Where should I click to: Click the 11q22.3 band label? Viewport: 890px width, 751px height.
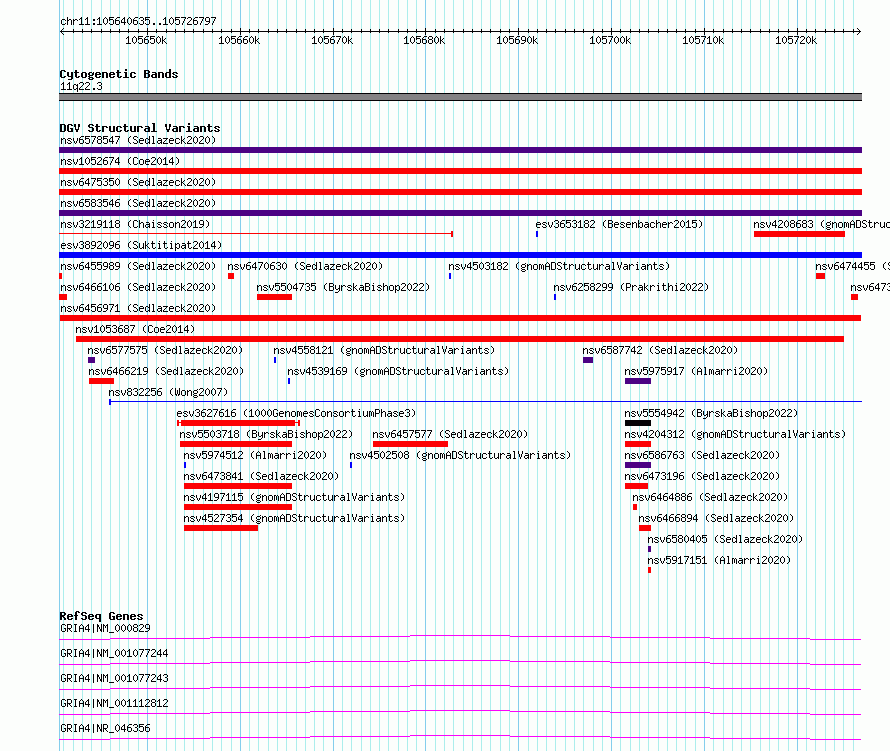pyautogui.click(x=81, y=86)
